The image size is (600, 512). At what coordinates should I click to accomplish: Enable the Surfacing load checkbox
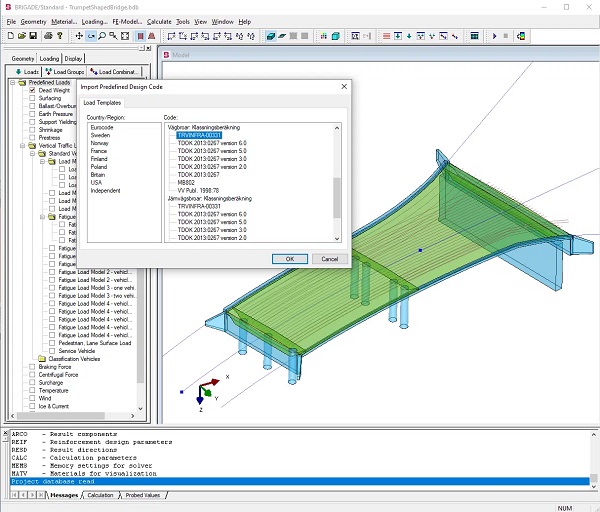click(33, 99)
